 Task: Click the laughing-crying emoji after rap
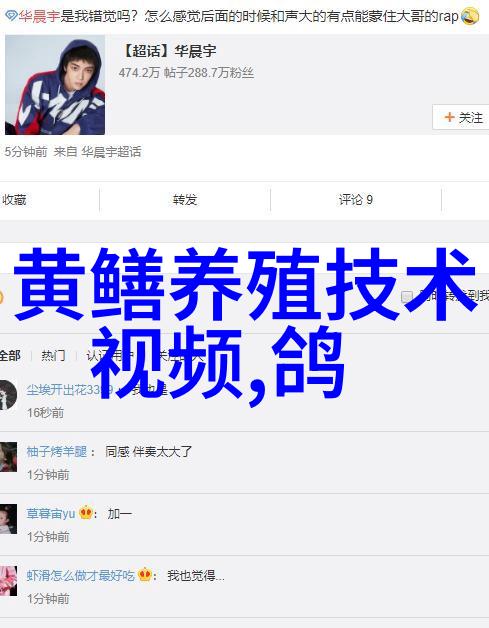click(469, 16)
